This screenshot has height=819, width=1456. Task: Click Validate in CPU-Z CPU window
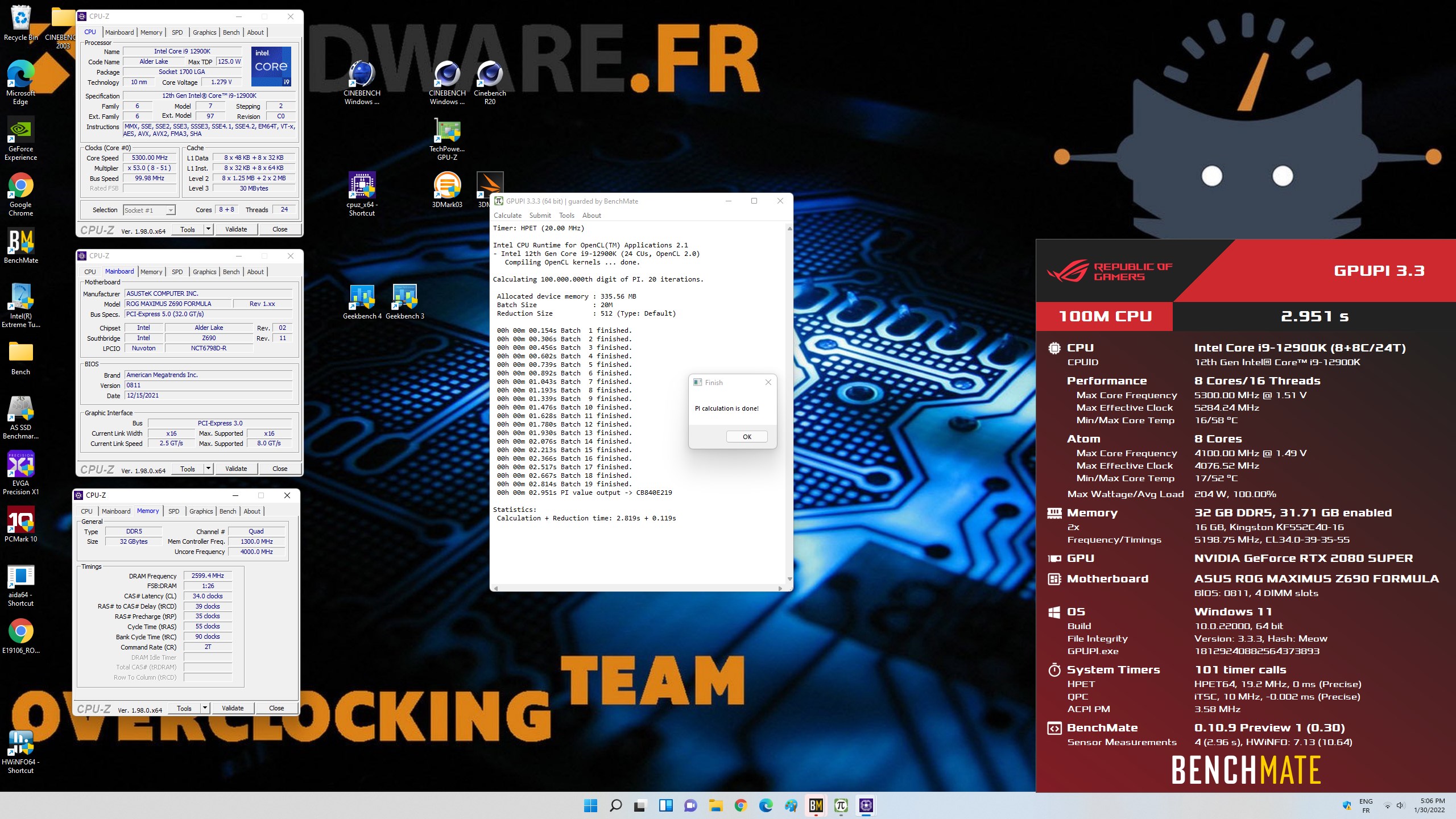pos(236,229)
